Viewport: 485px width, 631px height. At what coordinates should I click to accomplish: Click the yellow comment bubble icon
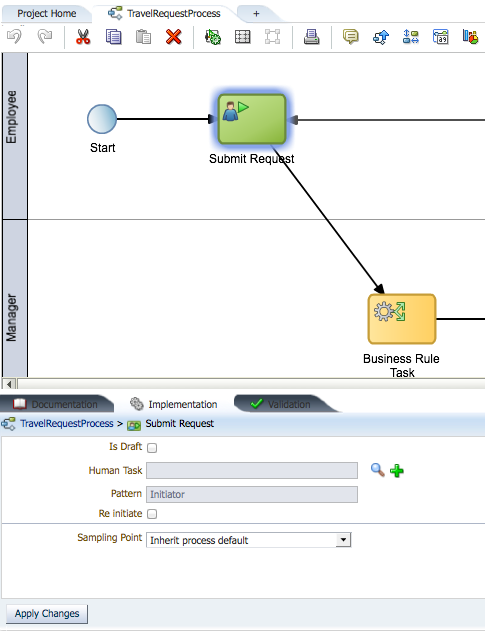pos(351,37)
